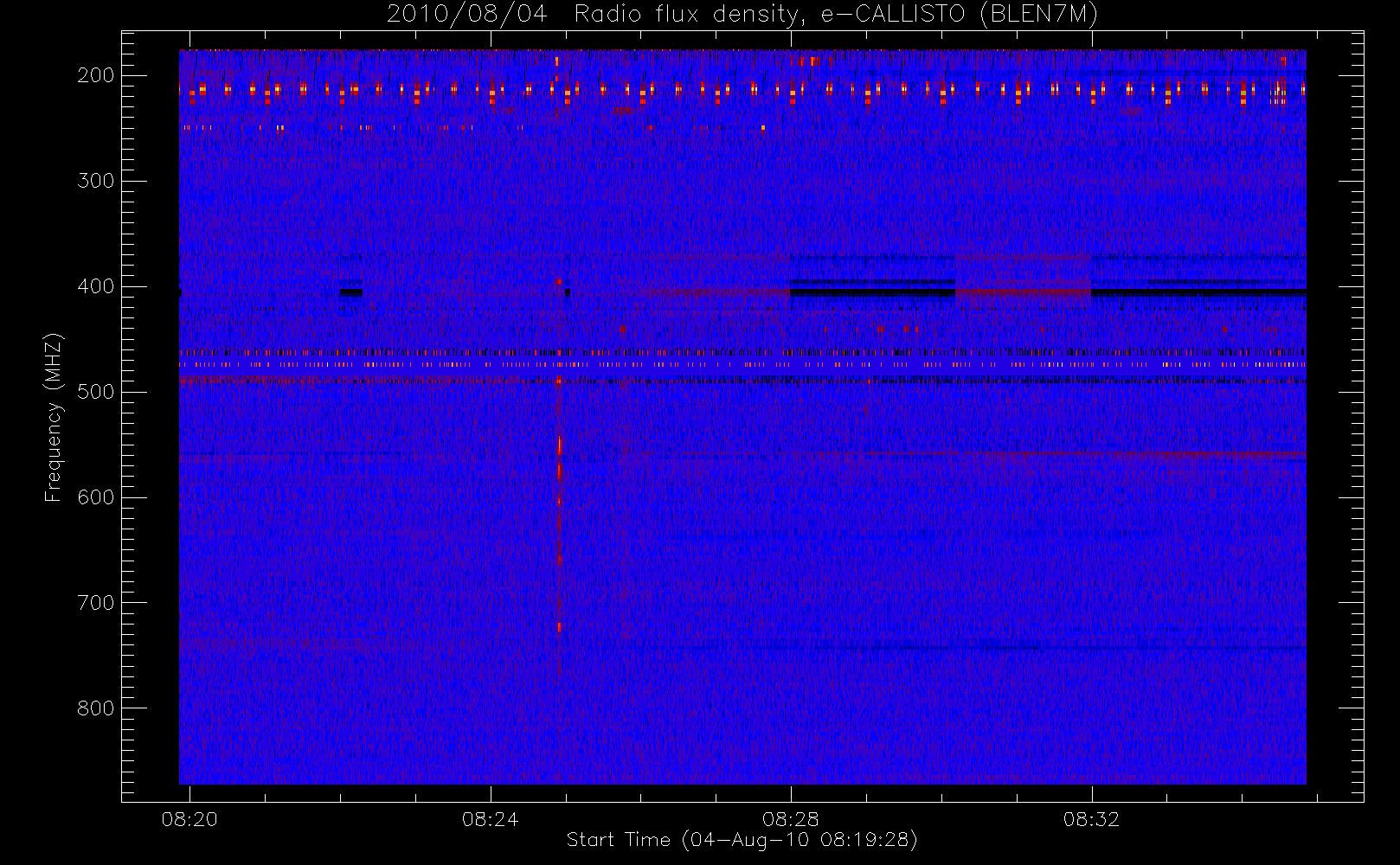Click the 200 frequency tick label
This screenshot has width=1400, height=865.
(96, 75)
